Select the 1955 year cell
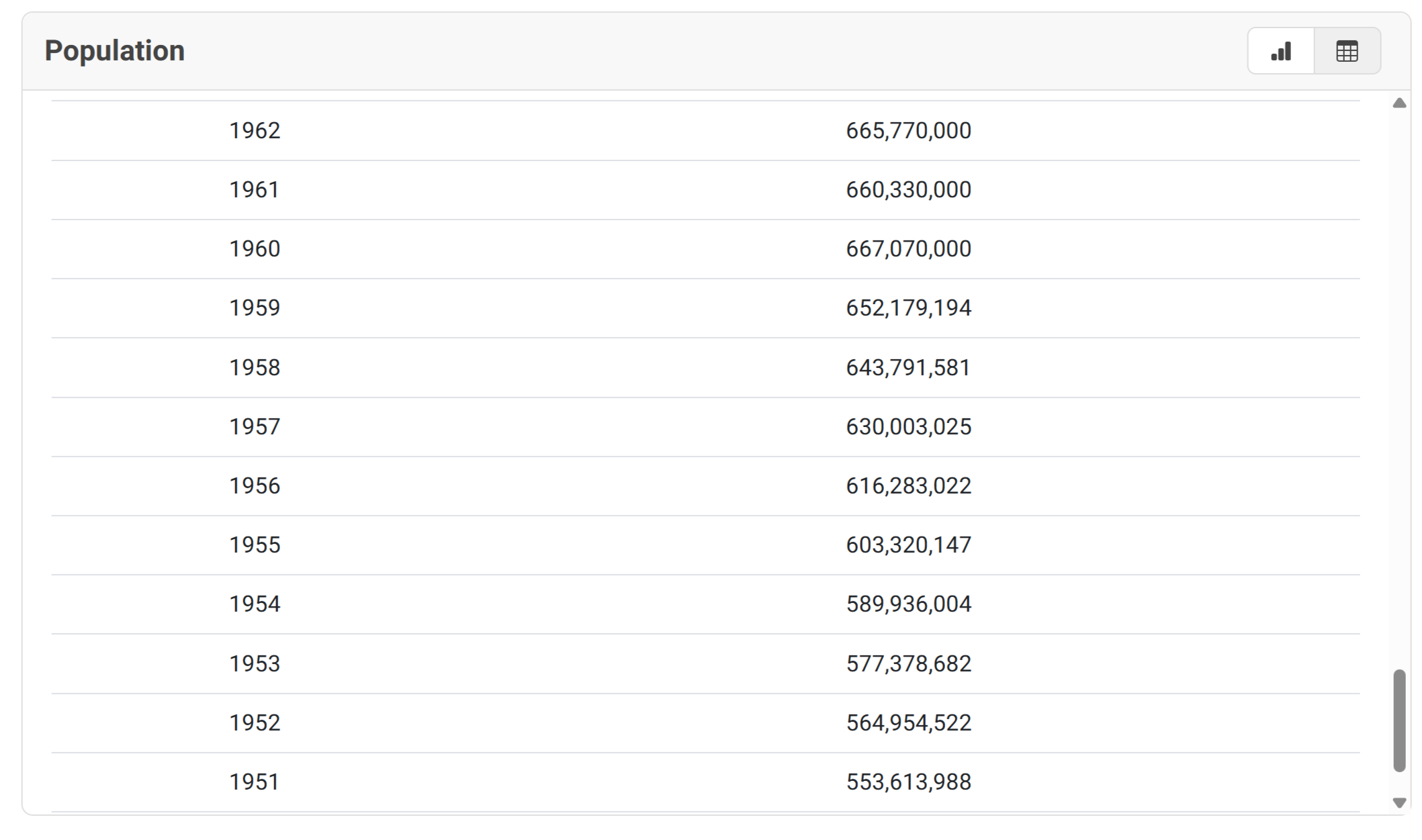The height and width of the screenshot is (840, 1422). coord(255,545)
